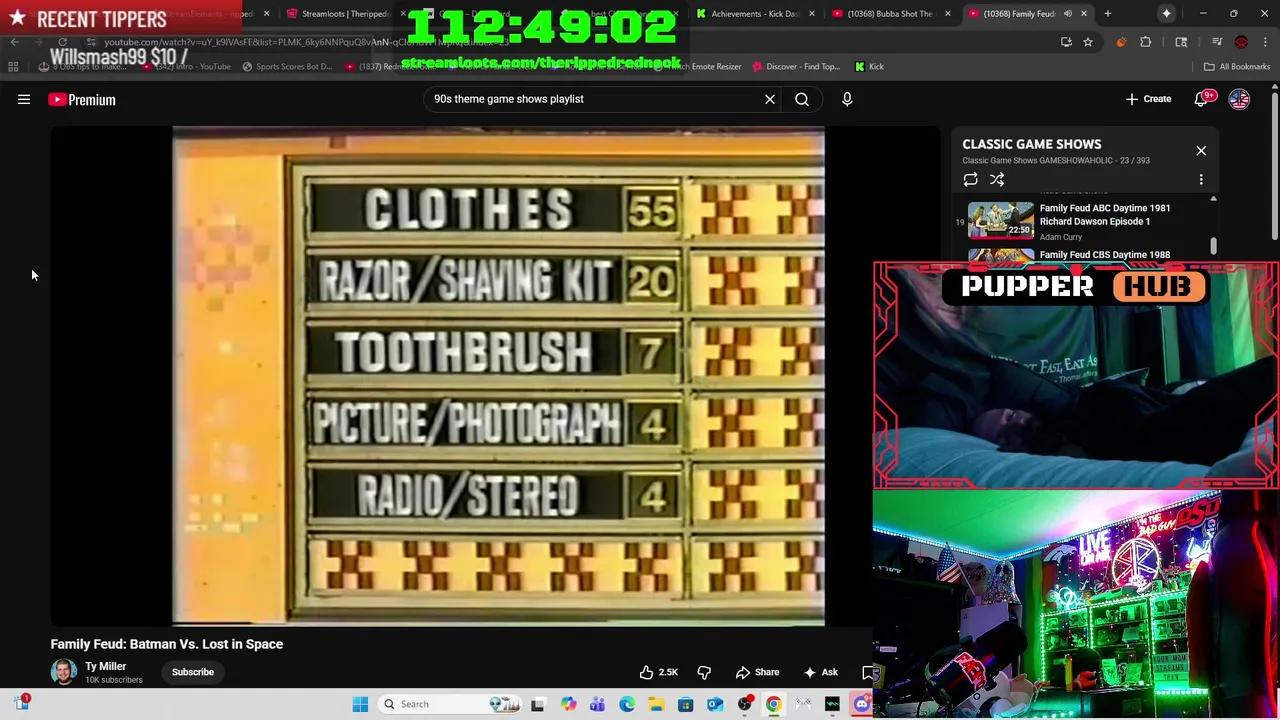Play Family Feud ABC Daytime 1981 thumbnail
Image resolution: width=1280 pixels, height=720 pixels.
1001,220
